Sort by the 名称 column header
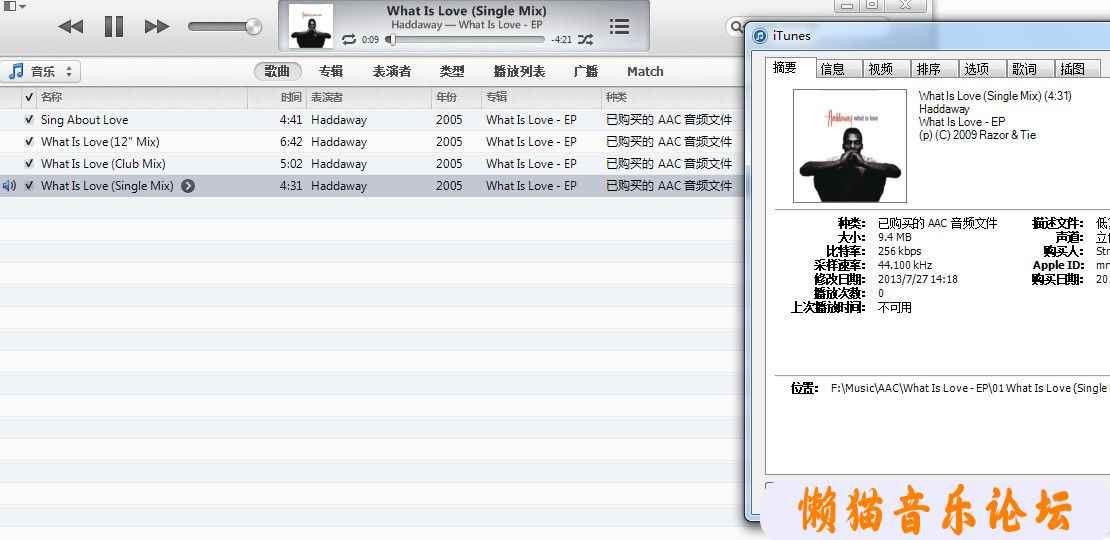Image resolution: width=1110 pixels, height=540 pixels. [142, 97]
